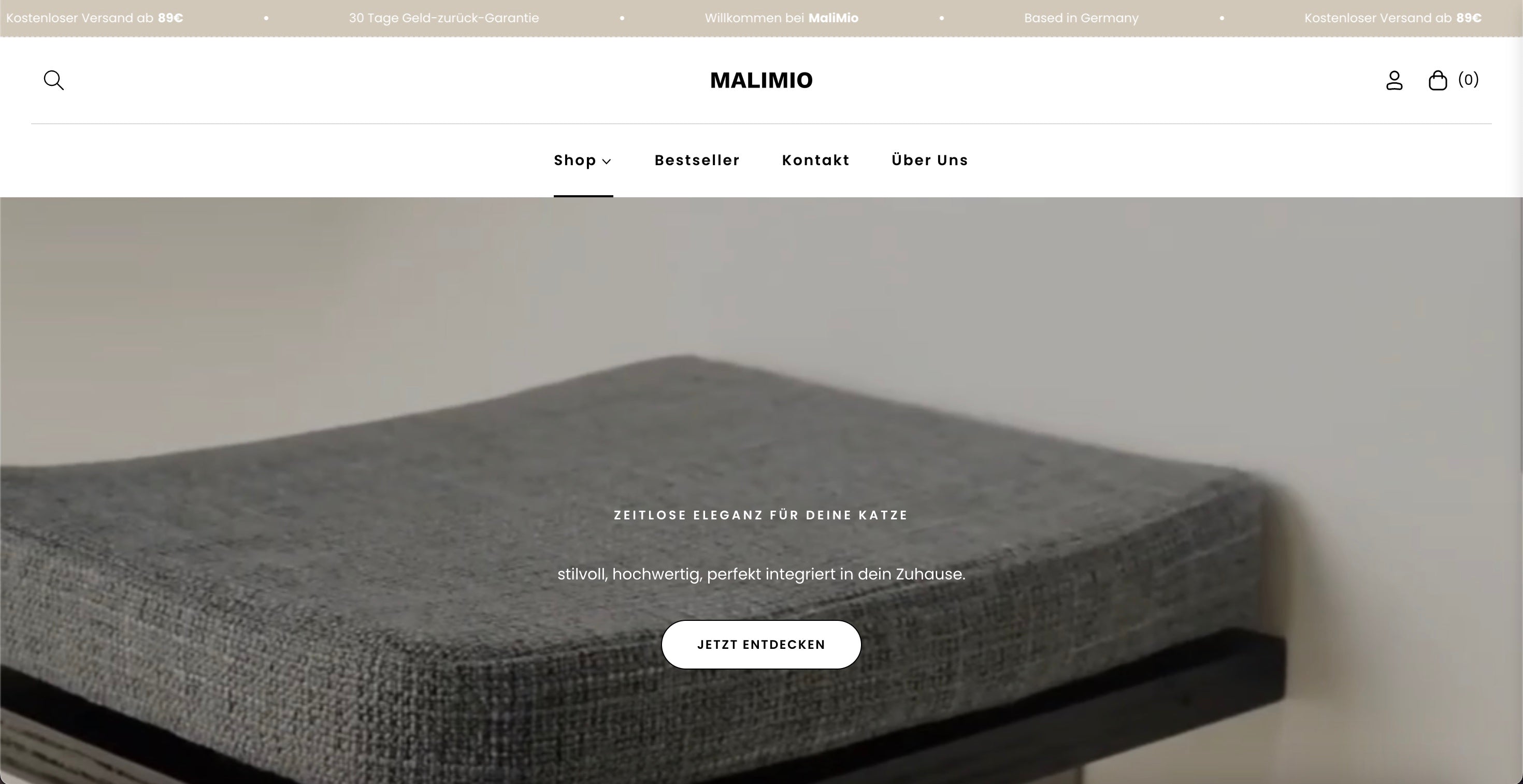Navigate to Über Uns page
Image resolution: width=1523 pixels, height=784 pixels.
(x=930, y=160)
